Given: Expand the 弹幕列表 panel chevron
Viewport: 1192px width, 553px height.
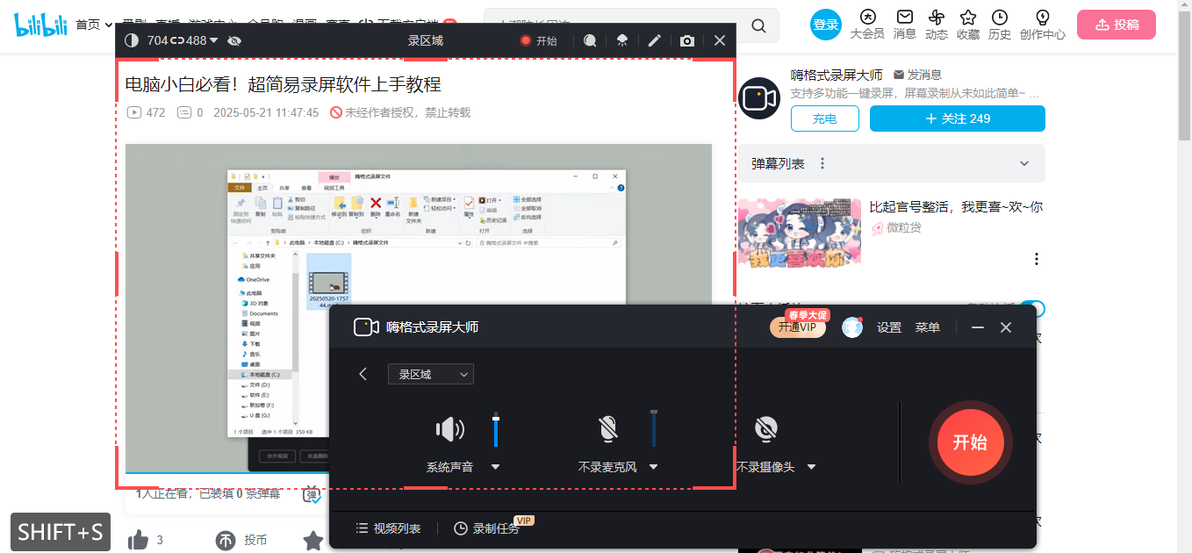Looking at the screenshot, I should [1024, 164].
